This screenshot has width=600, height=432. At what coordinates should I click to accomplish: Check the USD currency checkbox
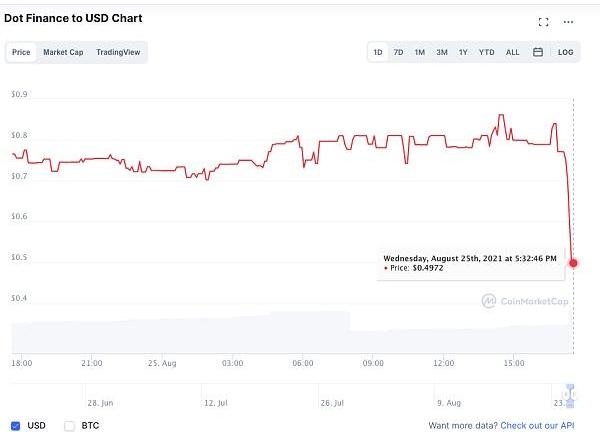pyautogui.click(x=15, y=425)
